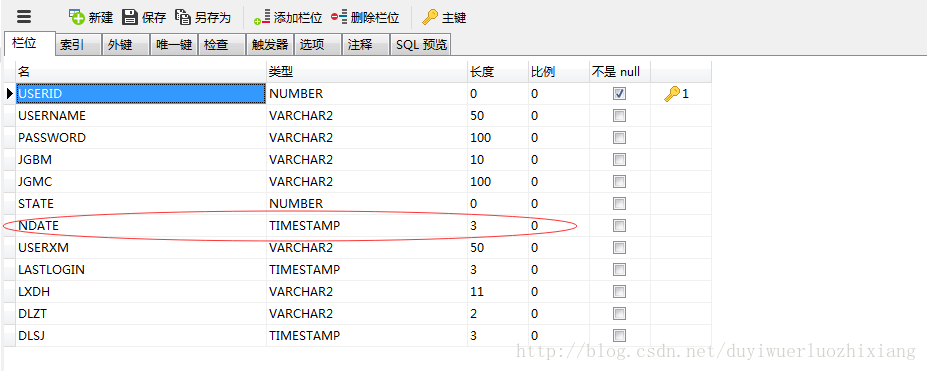Select the DLSJ field name cell
927x371 pixels.
tap(141, 336)
